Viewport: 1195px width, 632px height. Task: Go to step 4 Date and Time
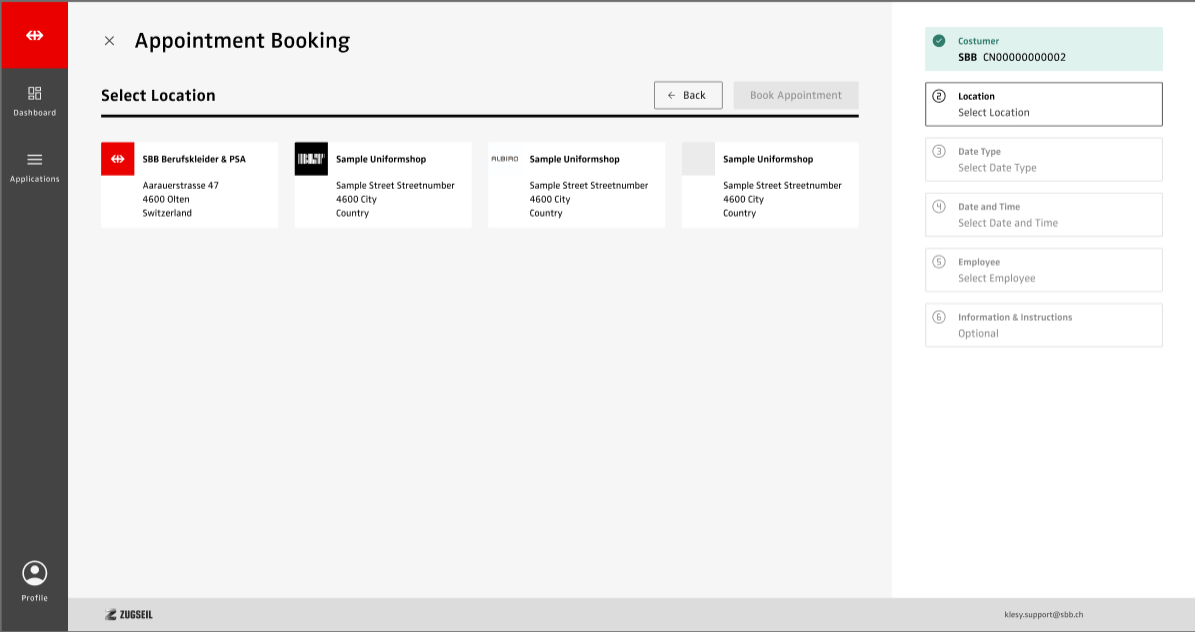click(x=1043, y=215)
